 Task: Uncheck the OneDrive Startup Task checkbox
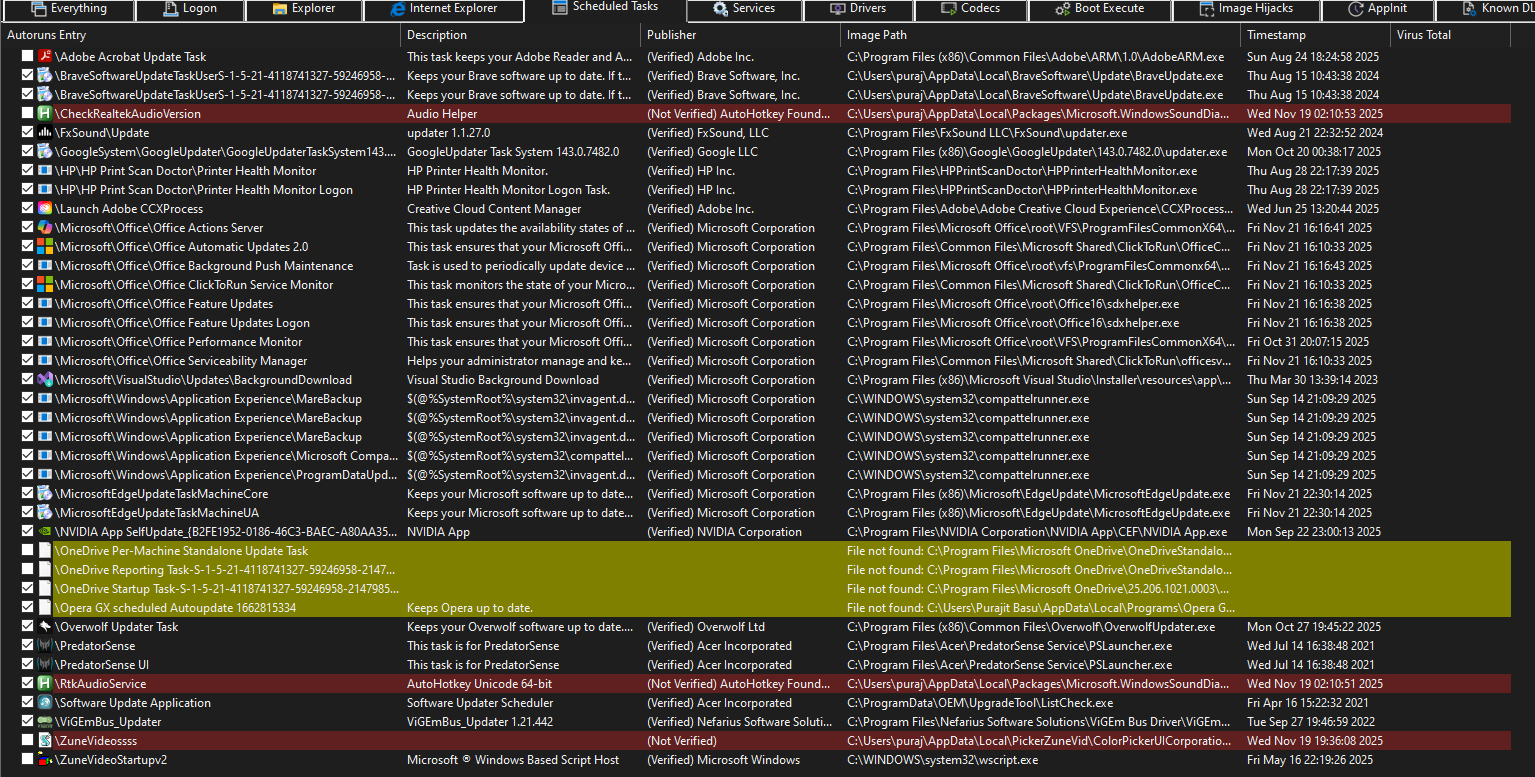tap(27, 589)
